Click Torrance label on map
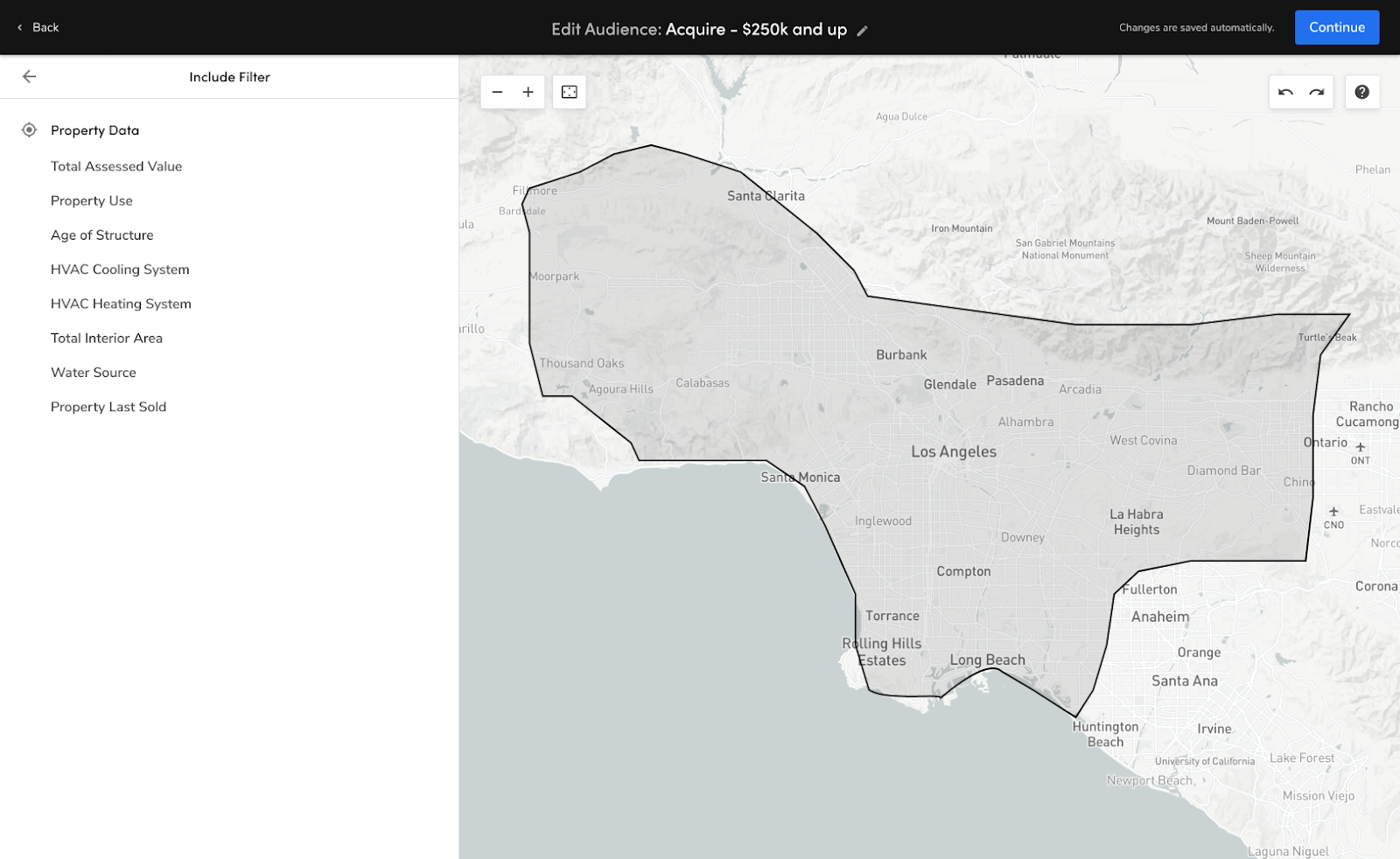 pos(892,616)
